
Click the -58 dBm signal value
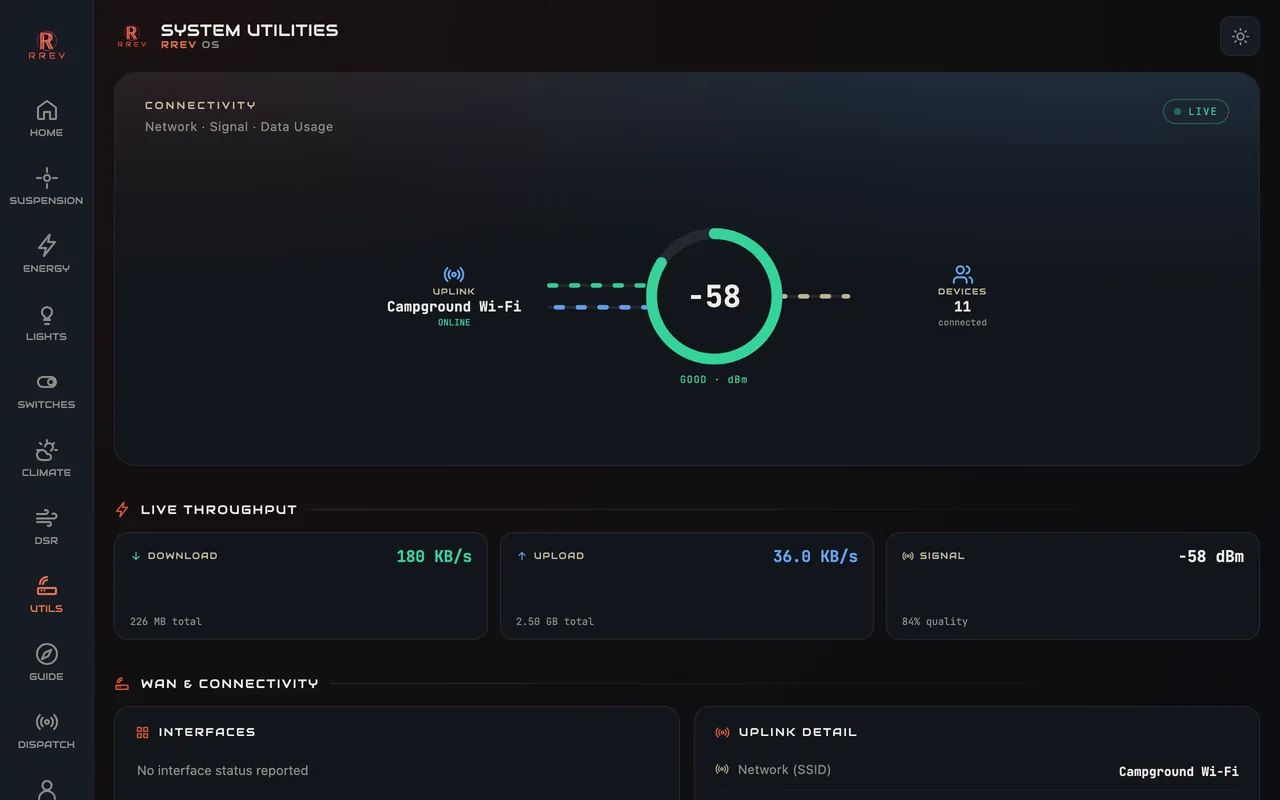point(1211,556)
